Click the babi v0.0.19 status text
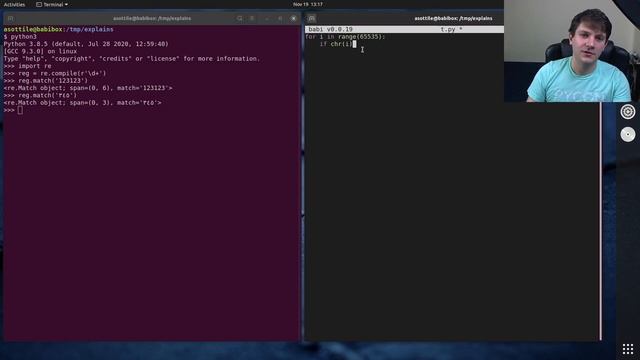 330,29
